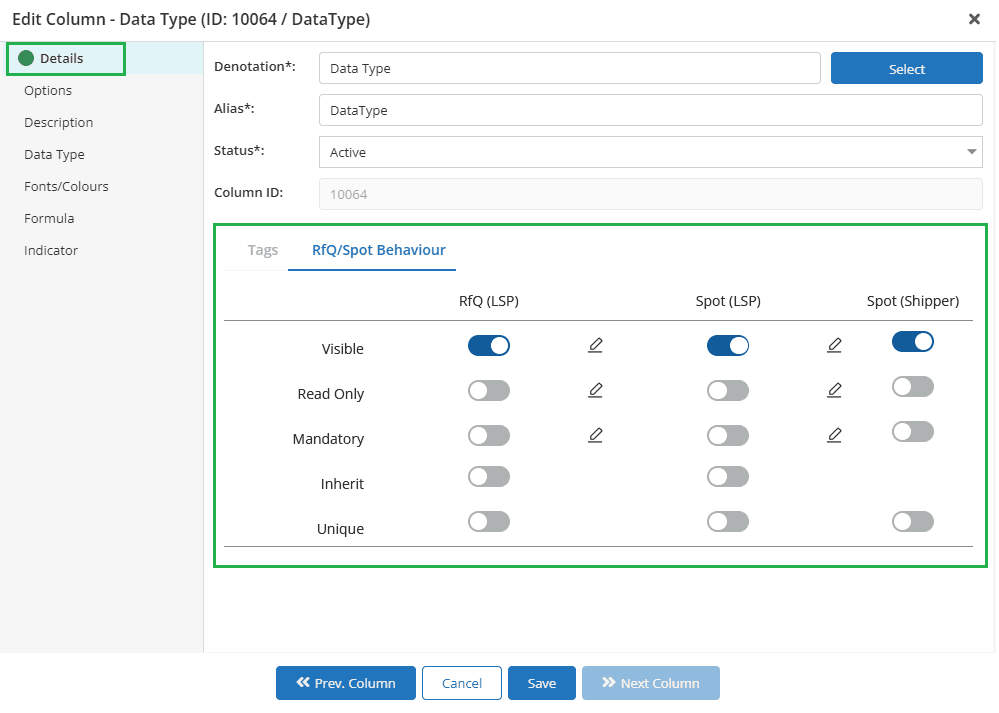Screen dimensions: 999x713
Task: Switch to the Tags tab
Action: 262,250
